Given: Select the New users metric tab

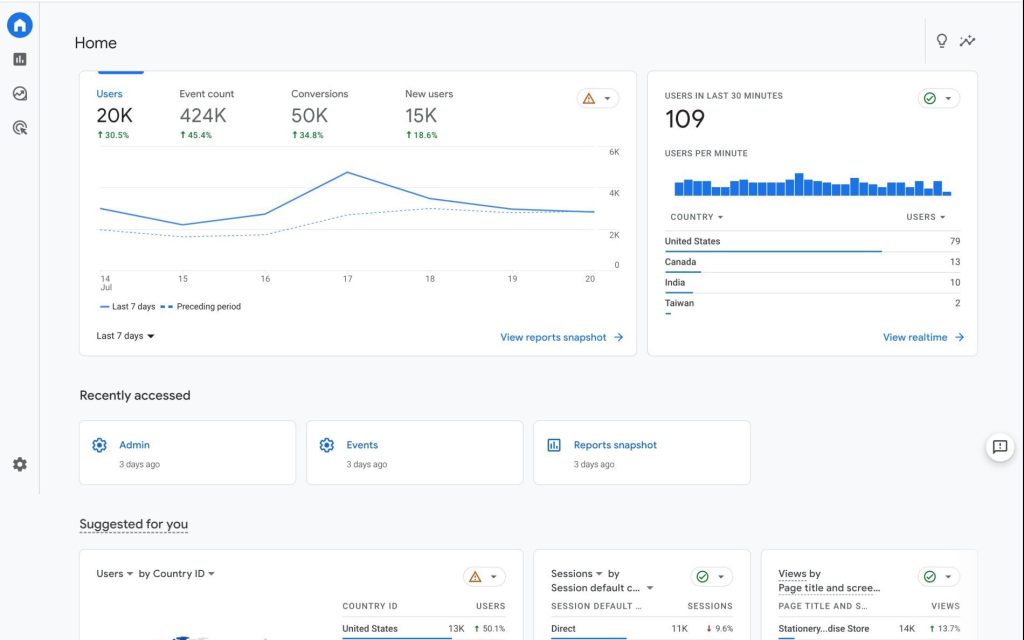Looking at the screenshot, I should (428, 114).
